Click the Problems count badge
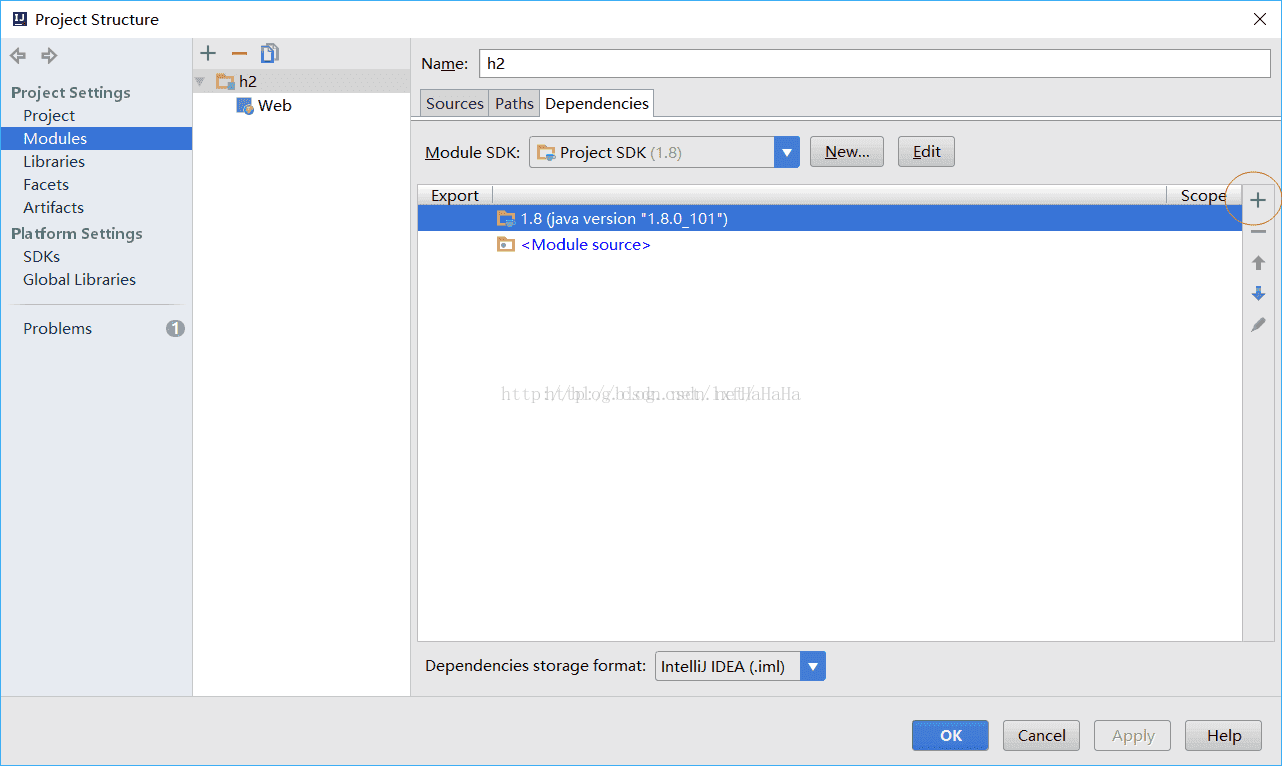 tap(175, 328)
